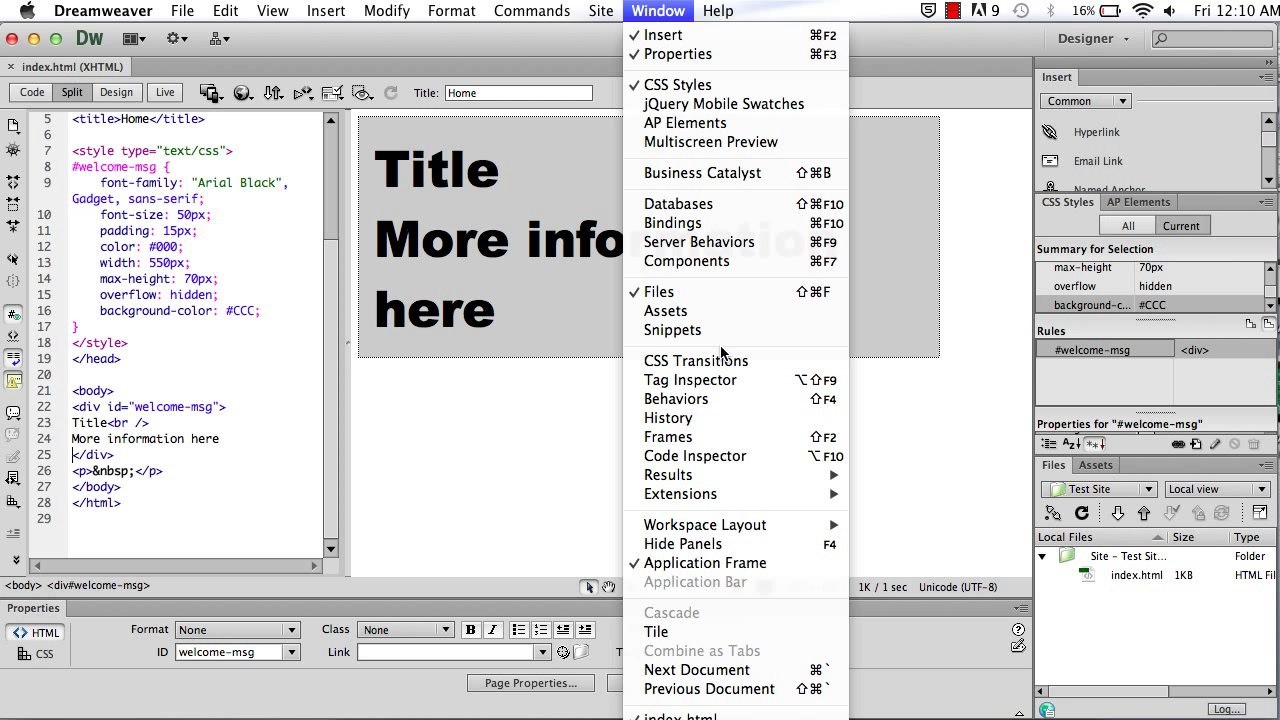Open the Common category dropdown in Insert panel
The width and height of the screenshot is (1280, 720).
1086,101
